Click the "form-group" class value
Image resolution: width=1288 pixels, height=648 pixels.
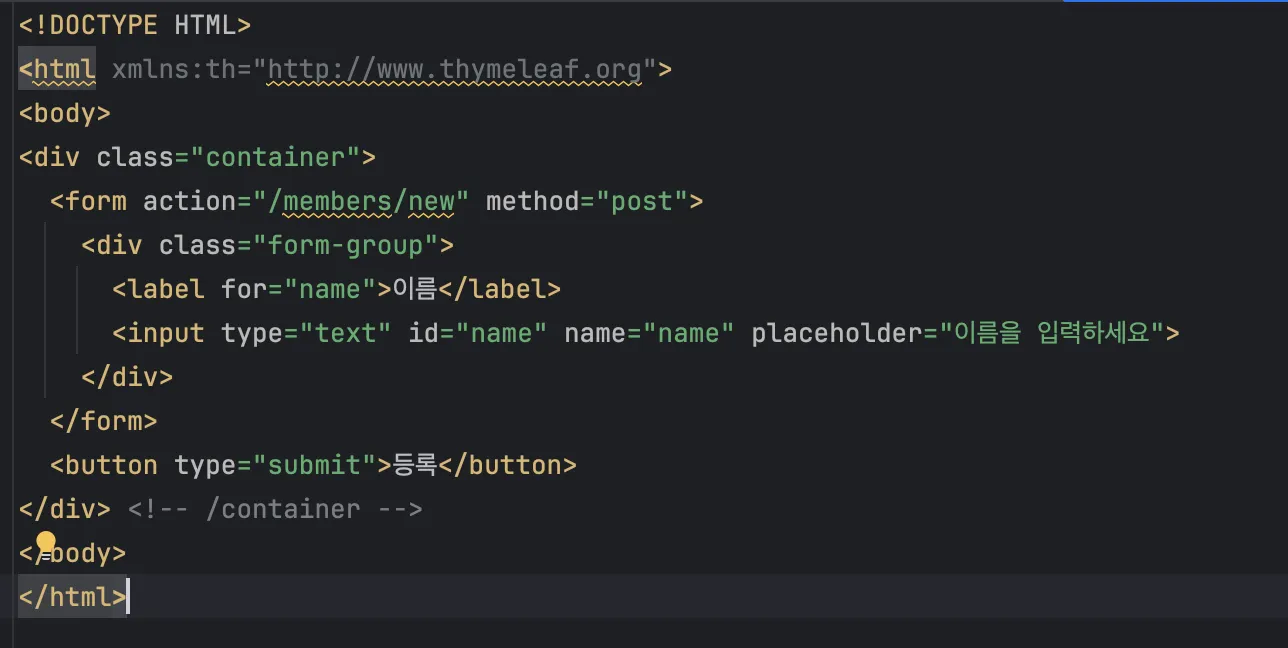pyautogui.click(x=346, y=245)
